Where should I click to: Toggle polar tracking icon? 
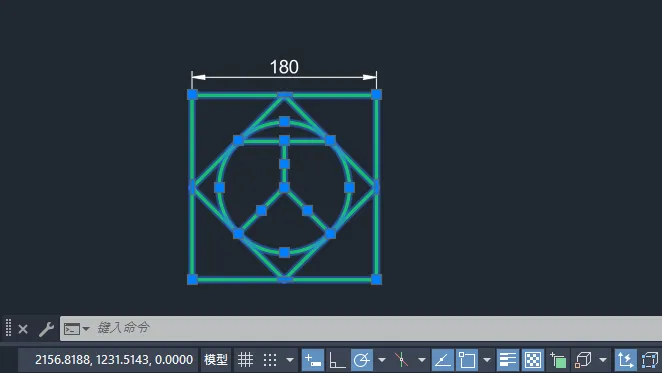362,360
